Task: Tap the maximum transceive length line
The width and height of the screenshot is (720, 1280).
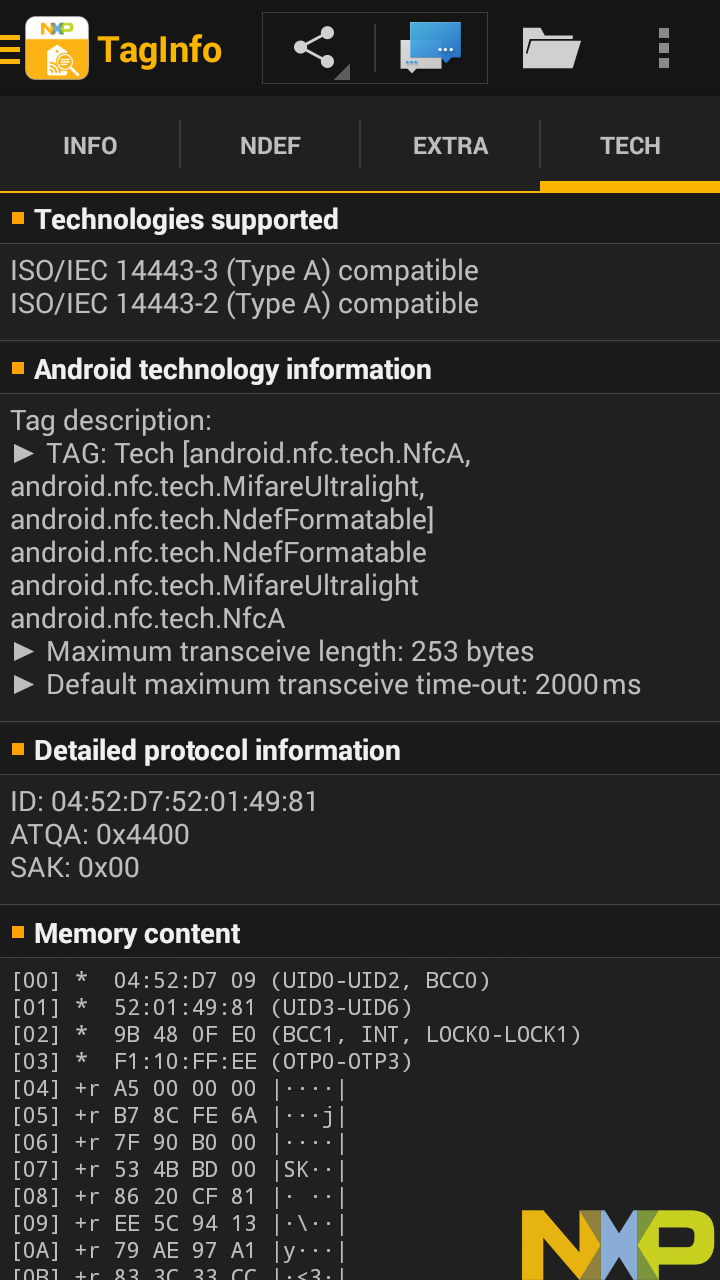Action: (290, 652)
